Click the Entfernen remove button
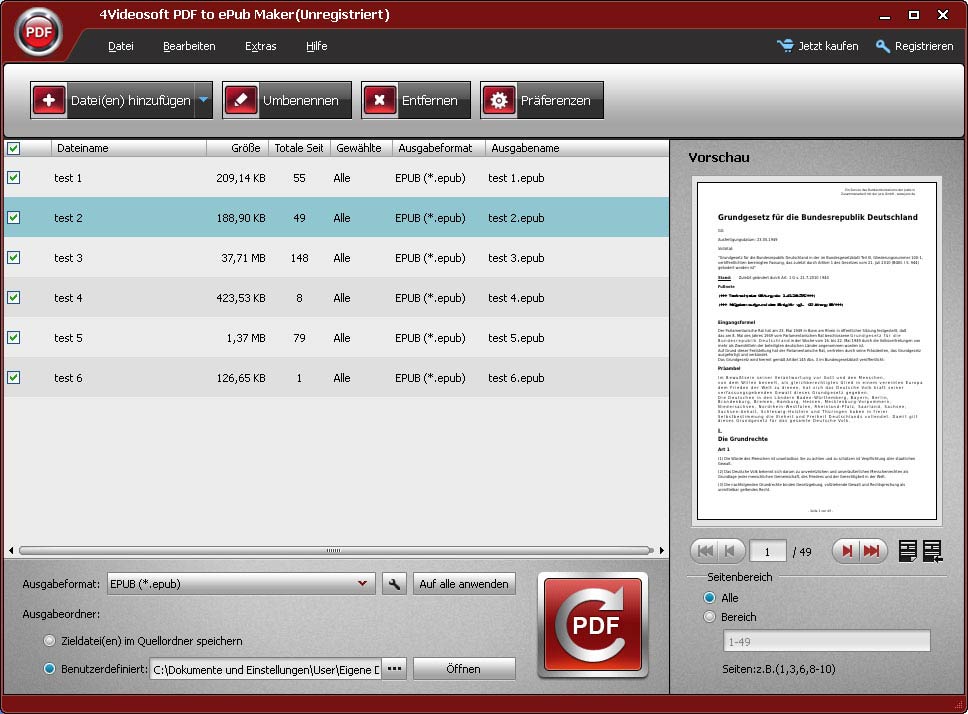Viewport: 968px width, 714px height. pyautogui.click(x=415, y=100)
